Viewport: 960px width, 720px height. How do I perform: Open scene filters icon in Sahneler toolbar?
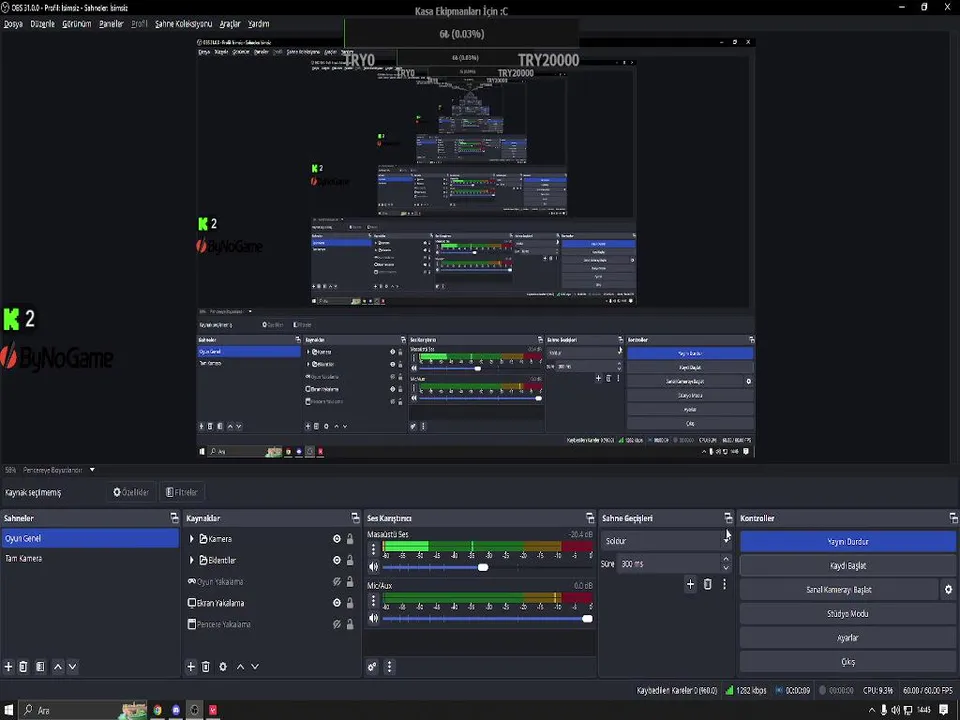pyautogui.click(x=40, y=667)
